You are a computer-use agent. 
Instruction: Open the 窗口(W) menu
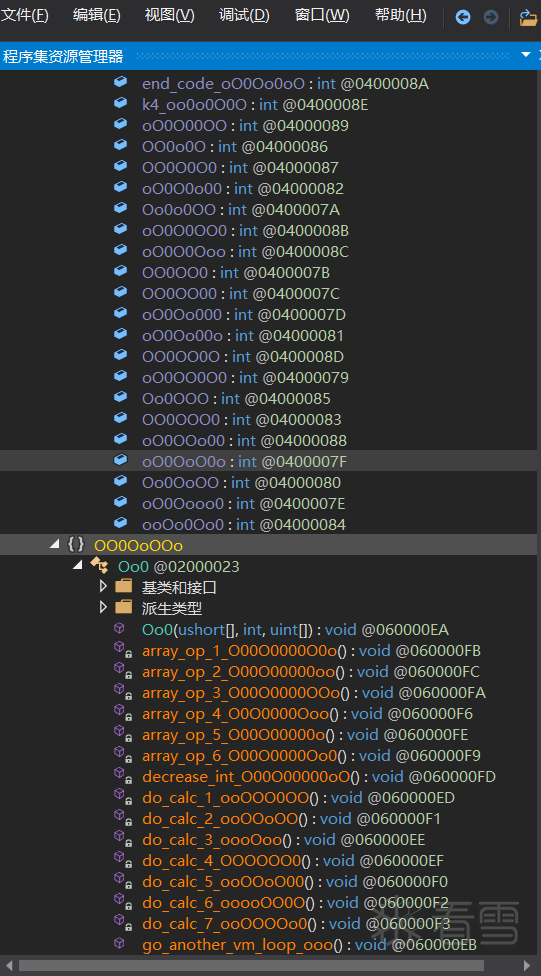321,16
